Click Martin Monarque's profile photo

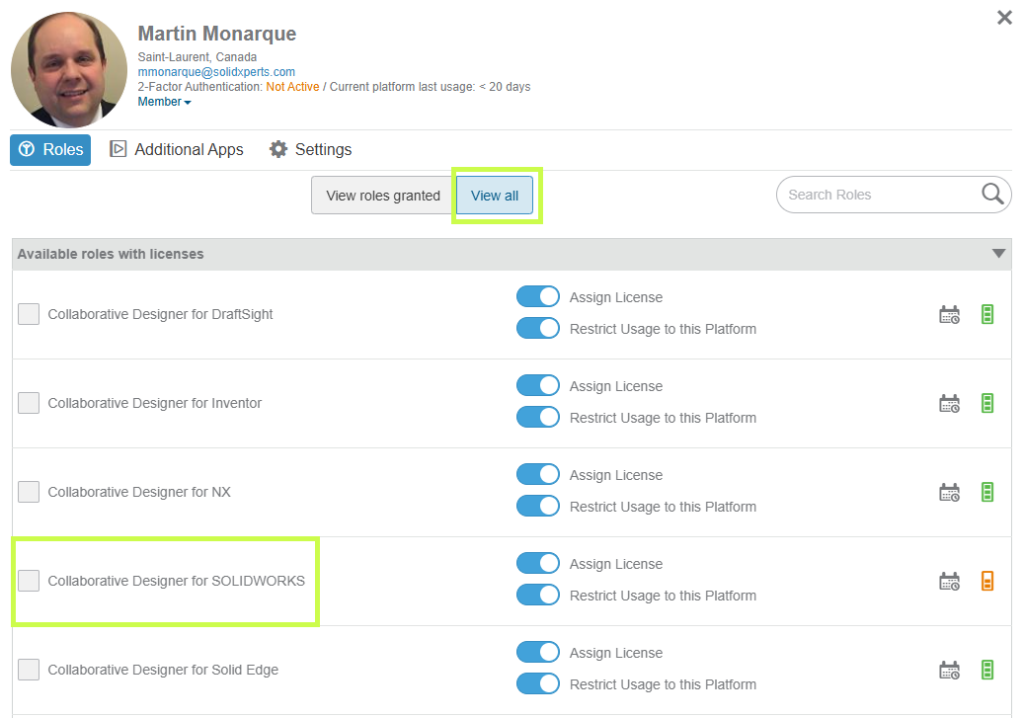click(x=69, y=69)
